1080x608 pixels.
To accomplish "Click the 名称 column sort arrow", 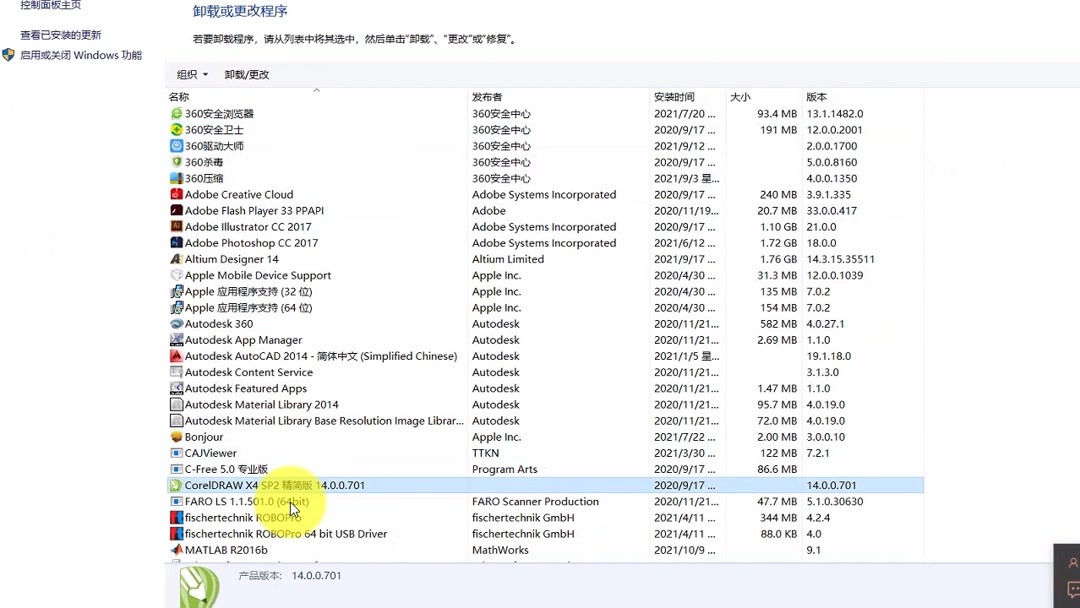I will point(316,90).
